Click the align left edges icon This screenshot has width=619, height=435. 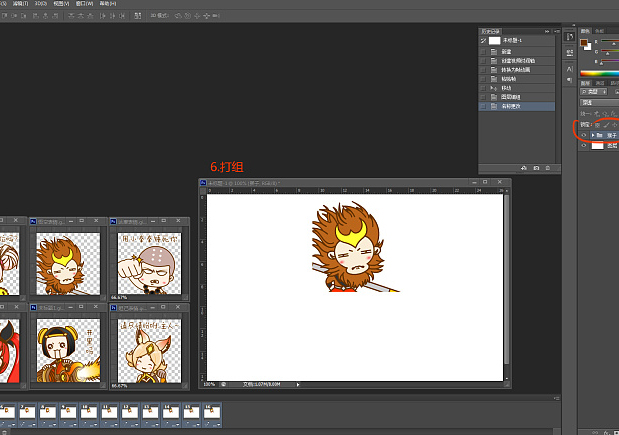36,16
